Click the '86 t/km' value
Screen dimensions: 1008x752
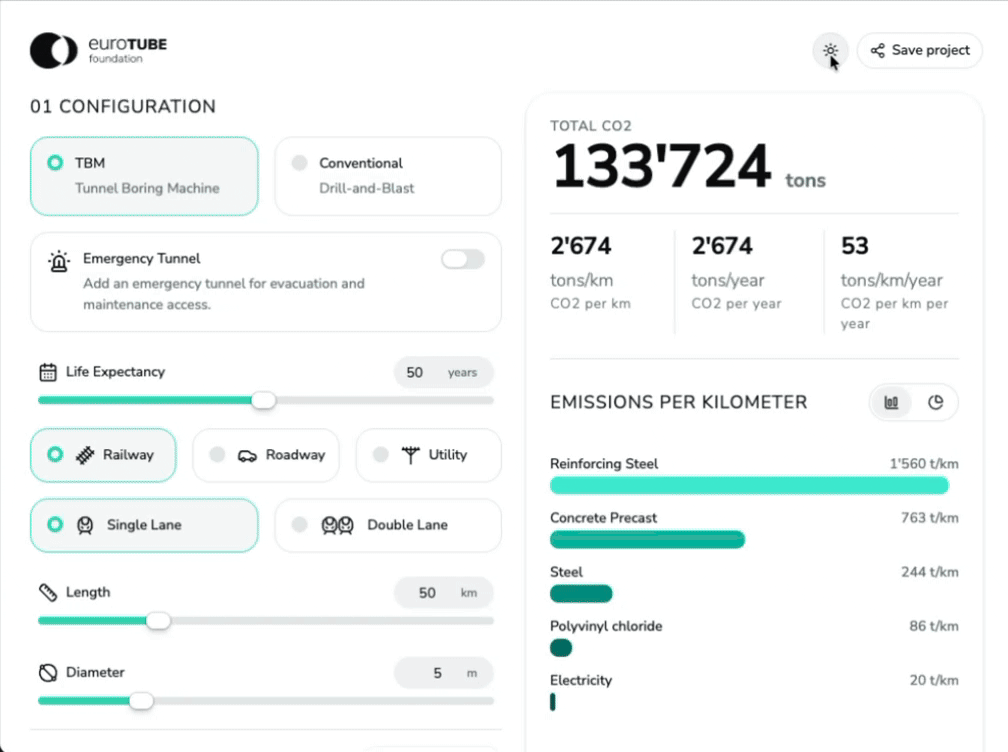pyautogui.click(x=933, y=626)
